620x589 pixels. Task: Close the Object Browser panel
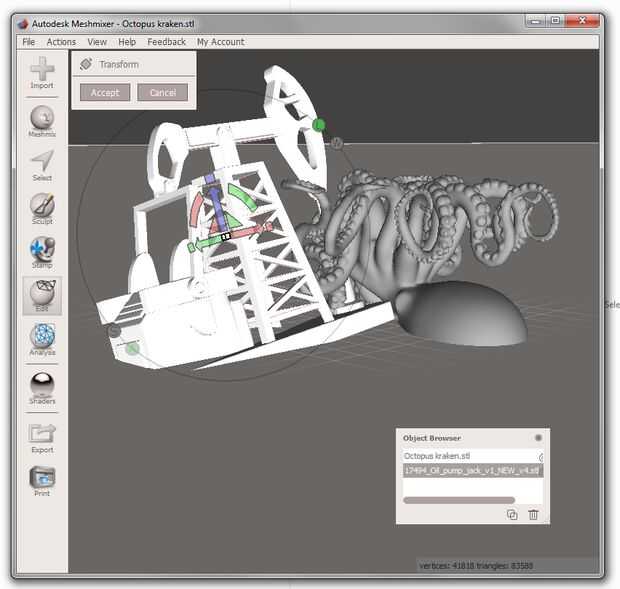538,438
